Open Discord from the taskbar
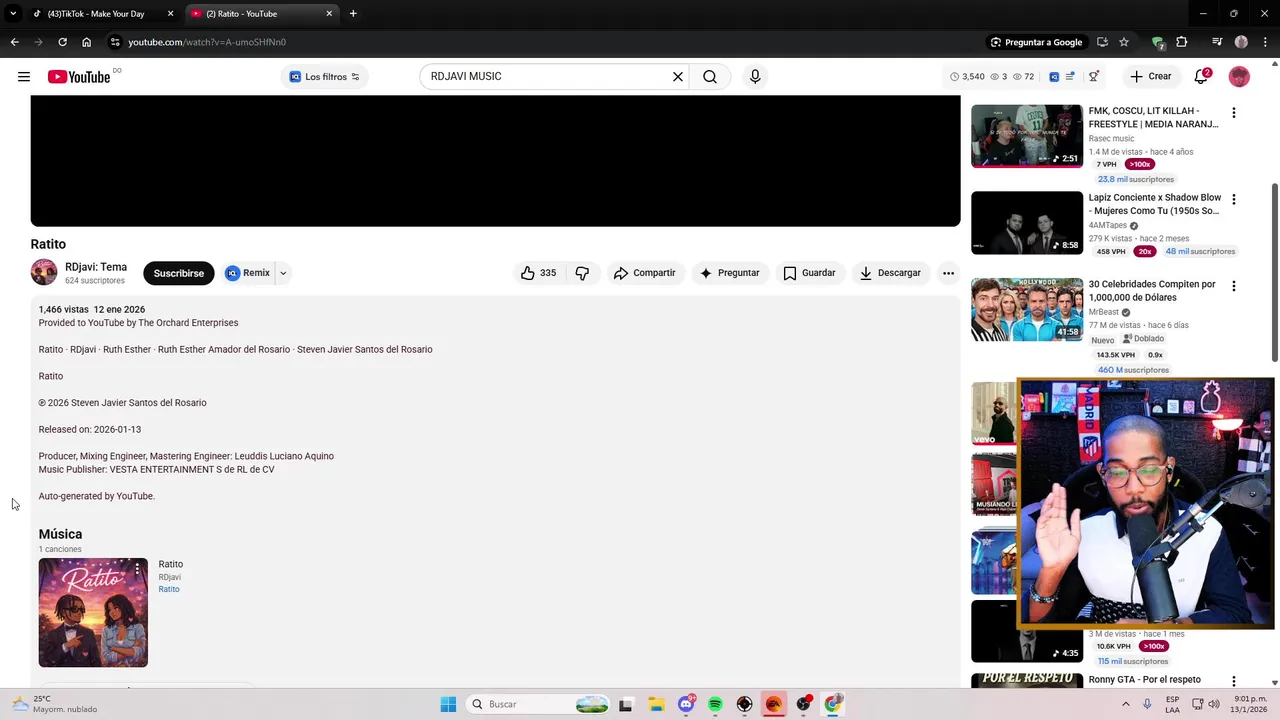Screen dimensions: 1280x720 686,704
